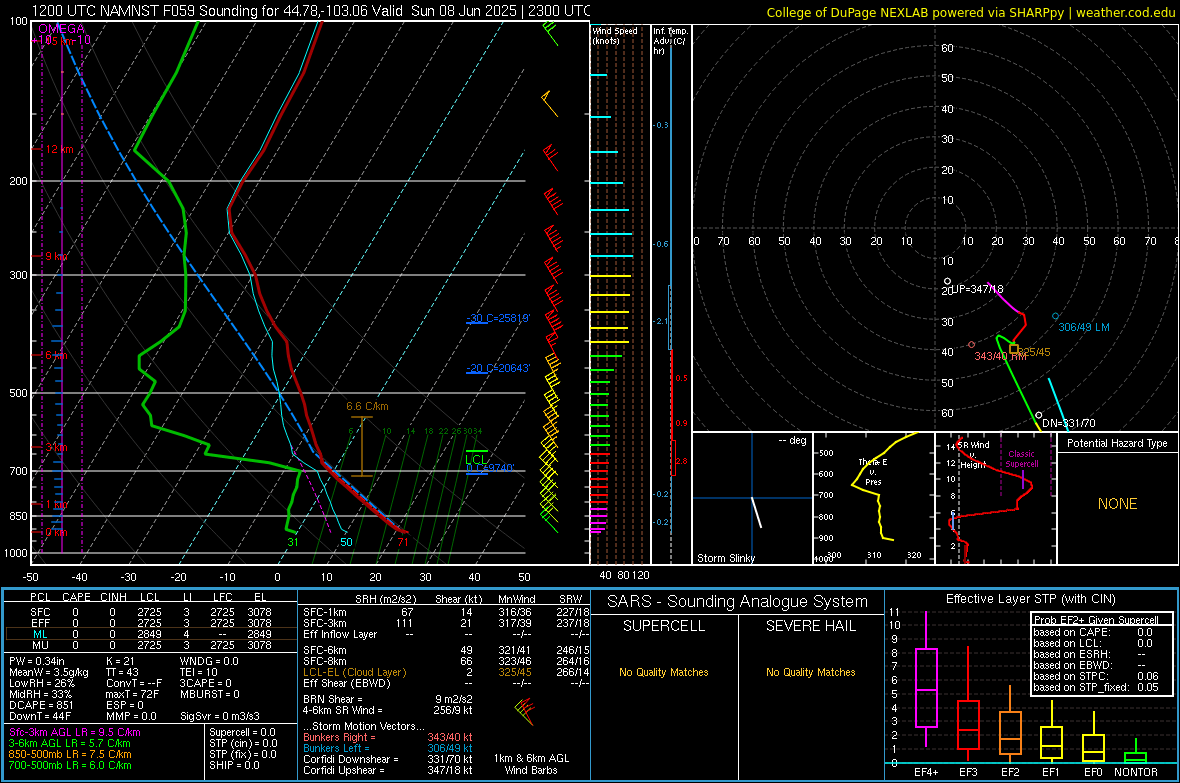Click the surface dewpoint value 31
This screenshot has height=783, width=1180.
click(x=293, y=542)
